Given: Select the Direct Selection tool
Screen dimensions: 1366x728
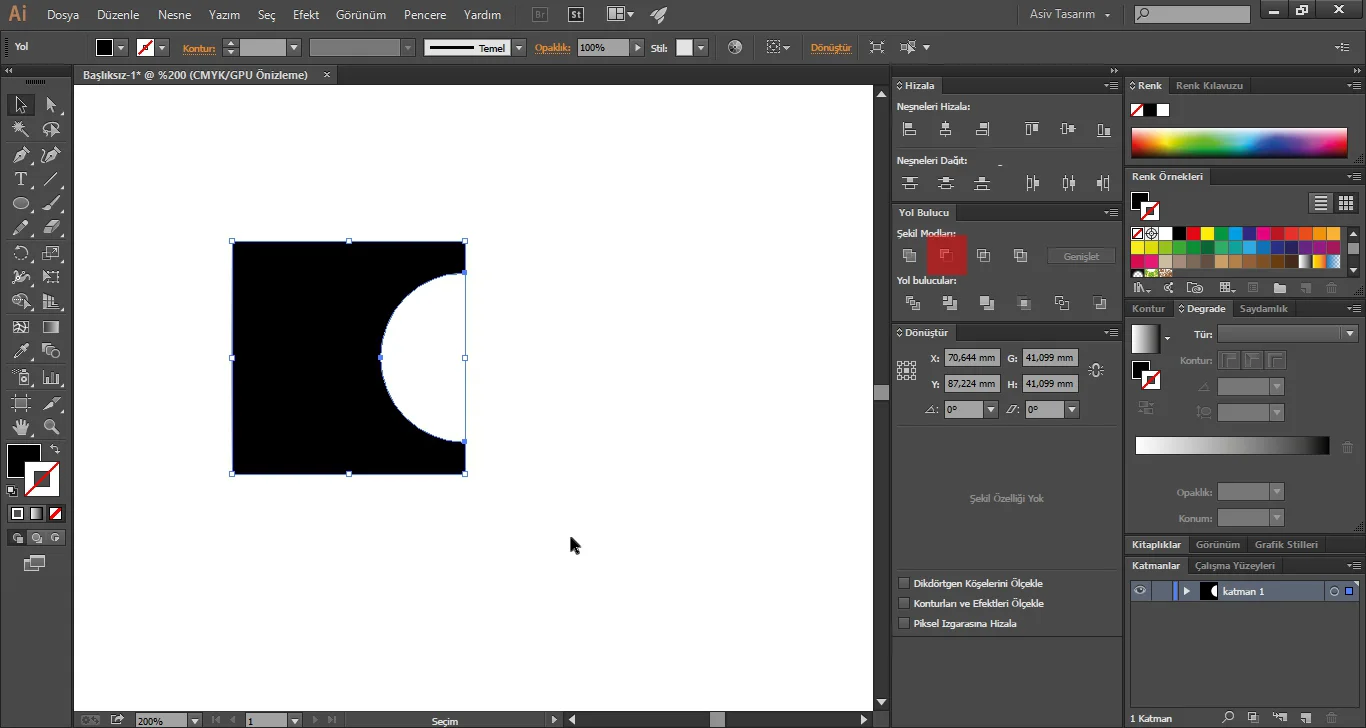Looking at the screenshot, I should coord(51,105).
